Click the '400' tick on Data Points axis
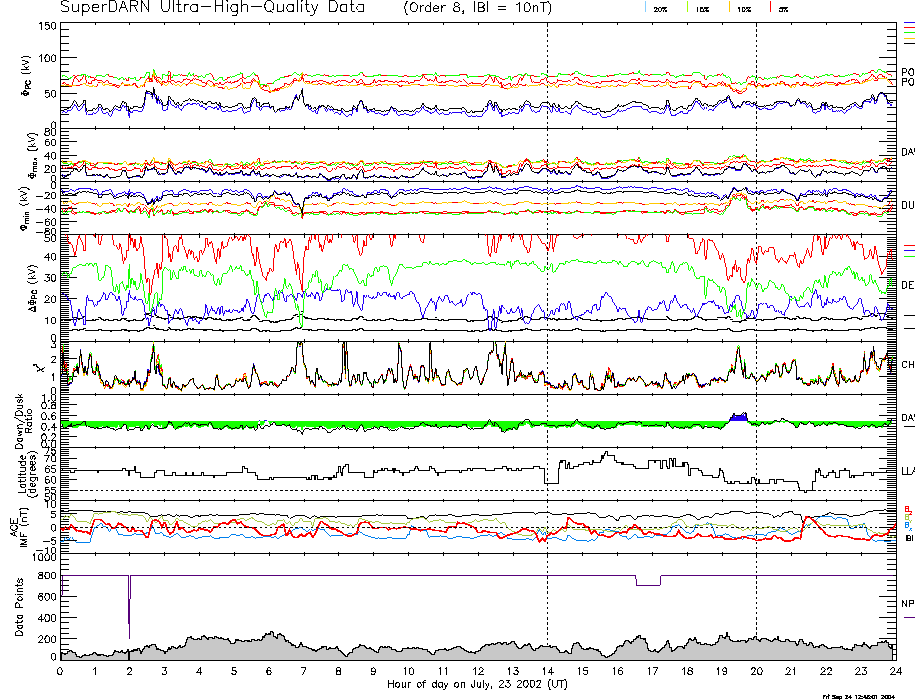This screenshot has height=700, width=915. (x=47, y=618)
